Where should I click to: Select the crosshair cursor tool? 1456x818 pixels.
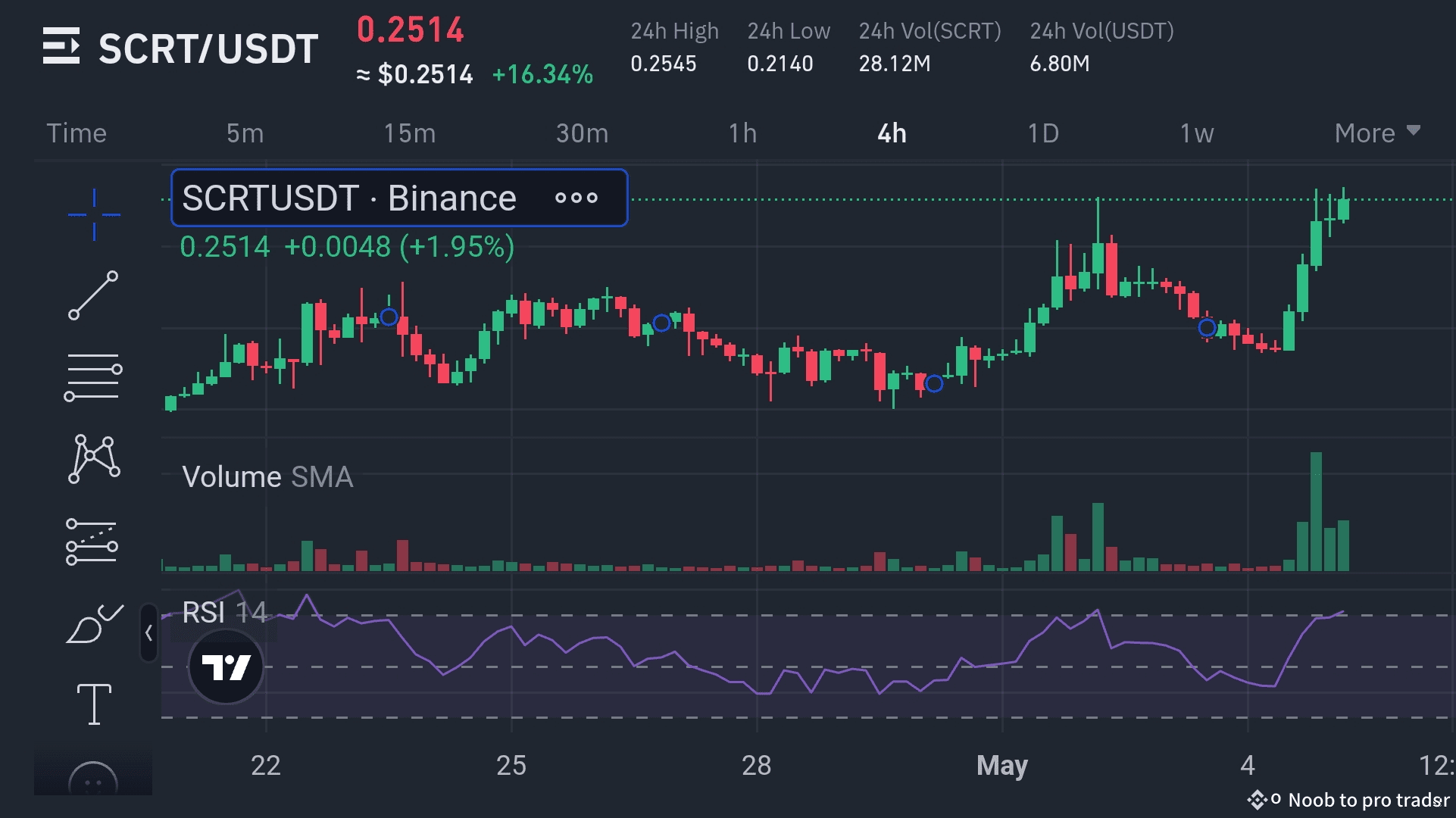[x=94, y=214]
